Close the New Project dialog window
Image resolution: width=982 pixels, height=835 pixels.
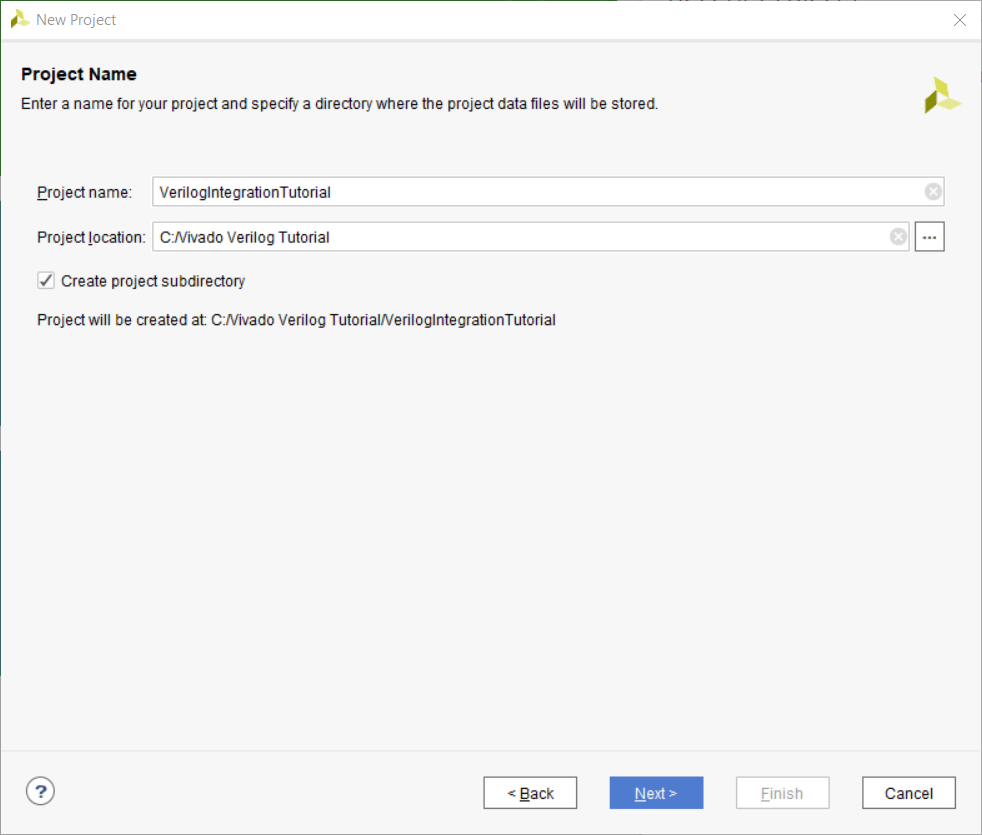(x=959, y=20)
